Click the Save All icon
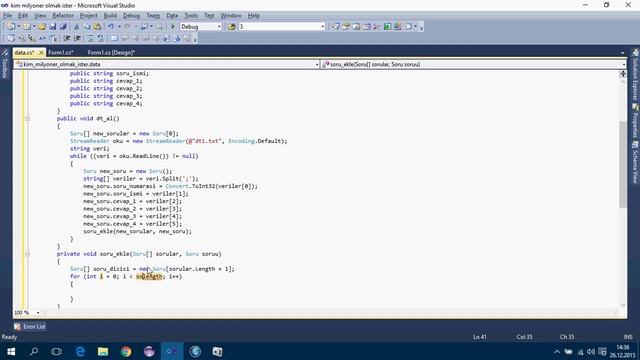The image size is (640, 360). [x=63, y=27]
